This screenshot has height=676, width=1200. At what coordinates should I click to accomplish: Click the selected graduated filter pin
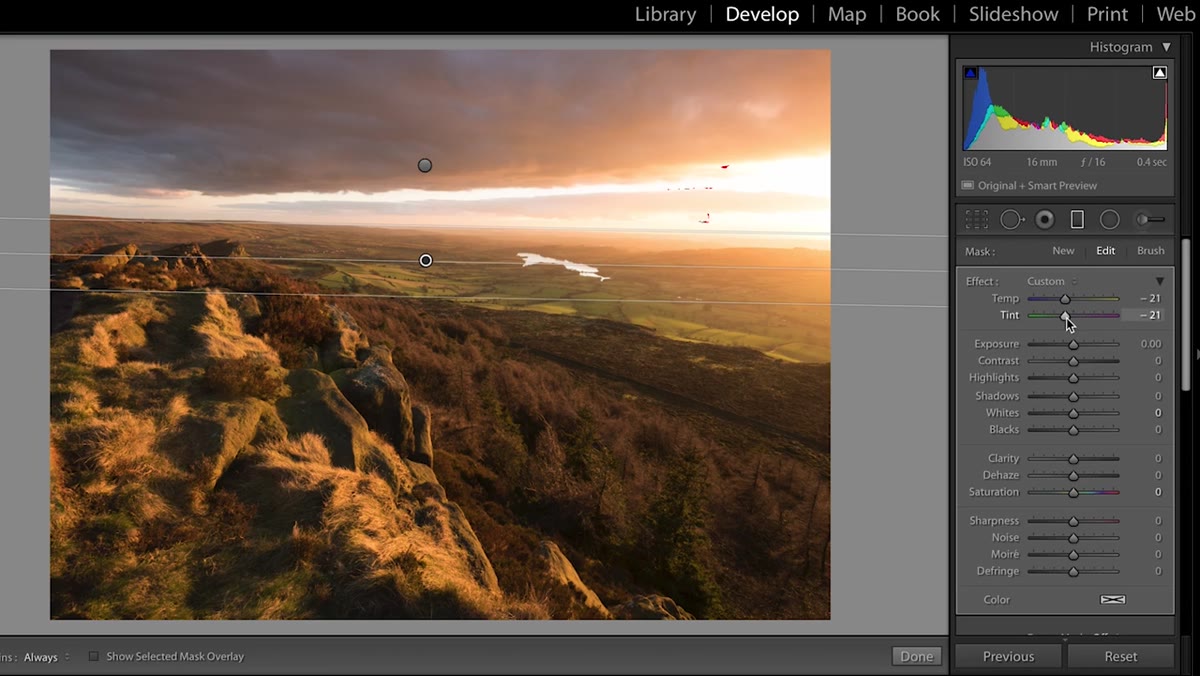[426, 260]
